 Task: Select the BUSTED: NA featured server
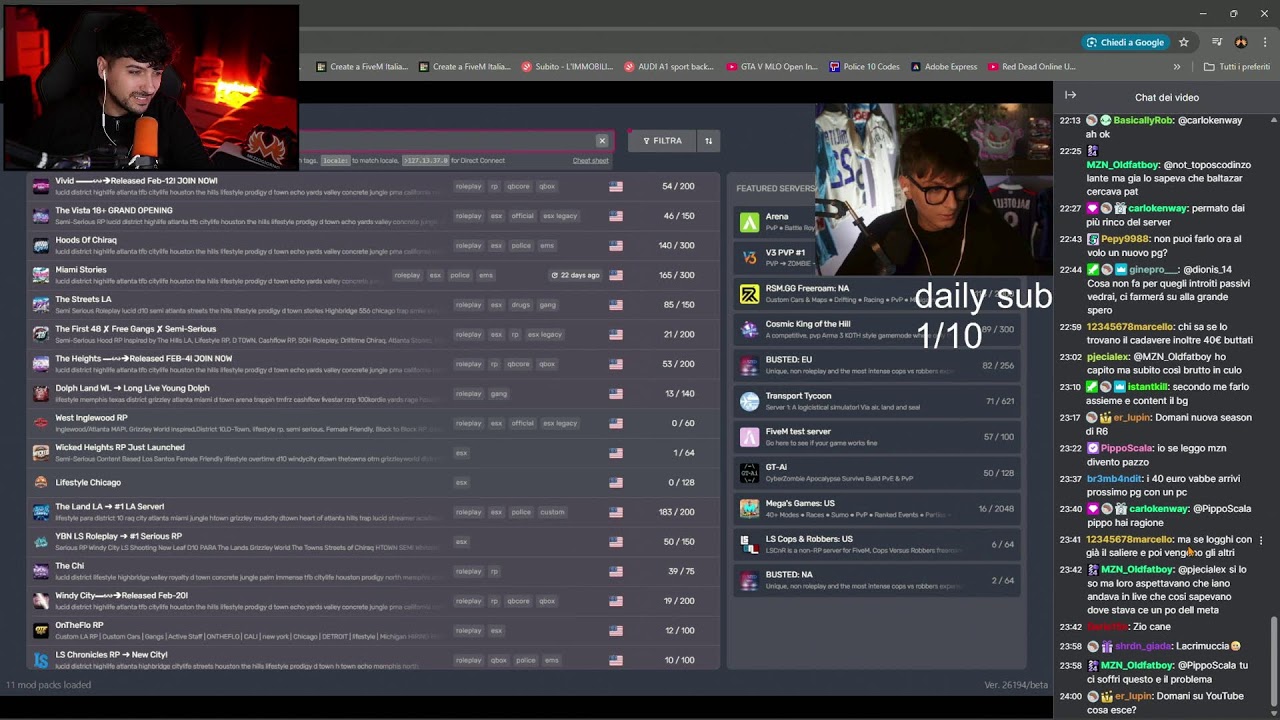877,581
